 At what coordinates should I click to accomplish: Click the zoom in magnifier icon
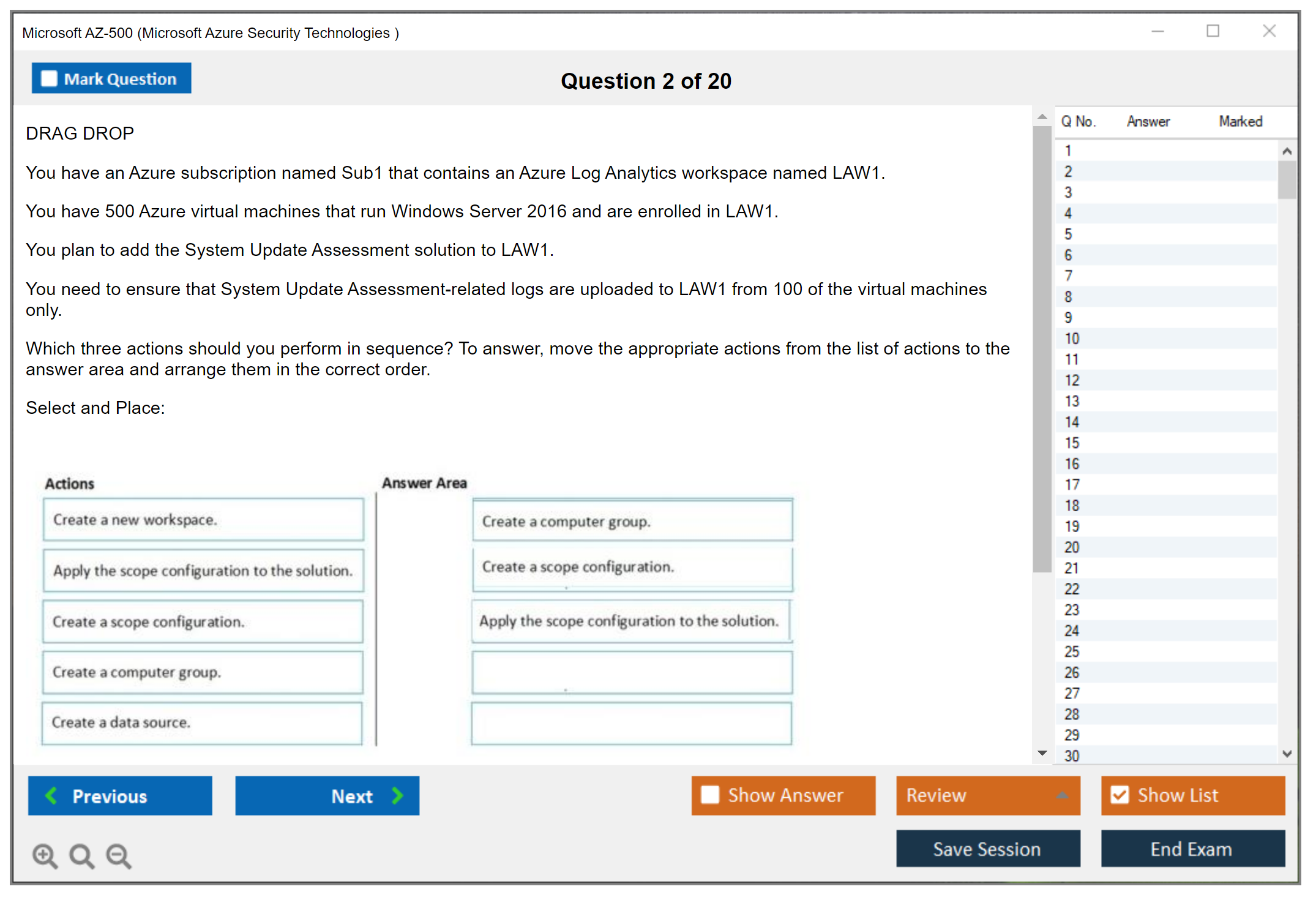(45, 855)
